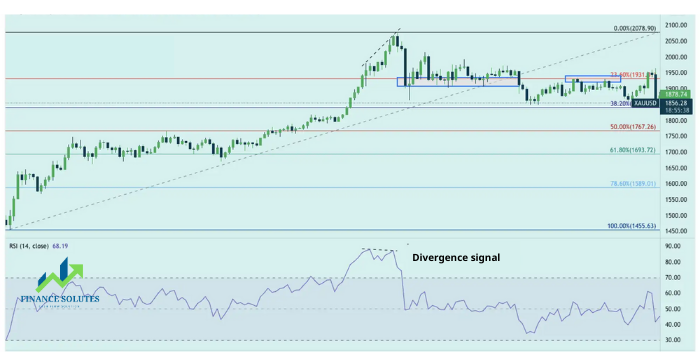Click the 100.00%(1455.63) Fibonacci level label
The image size is (700, 360).
(632, 226)
